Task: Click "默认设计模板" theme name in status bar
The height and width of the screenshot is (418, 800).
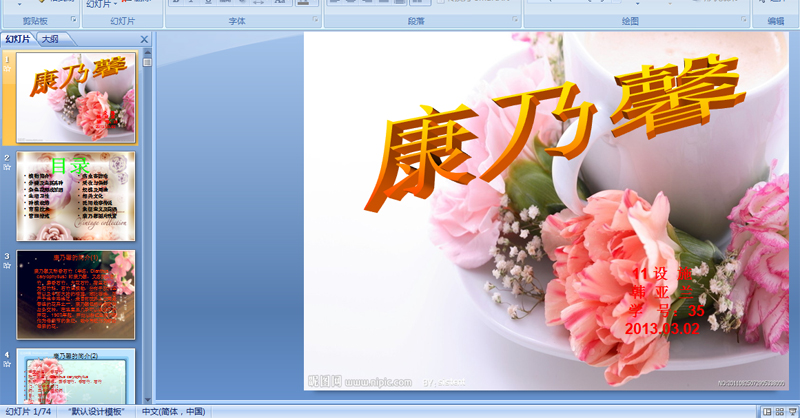Action: pyautogui.click(x=96, y=411)
